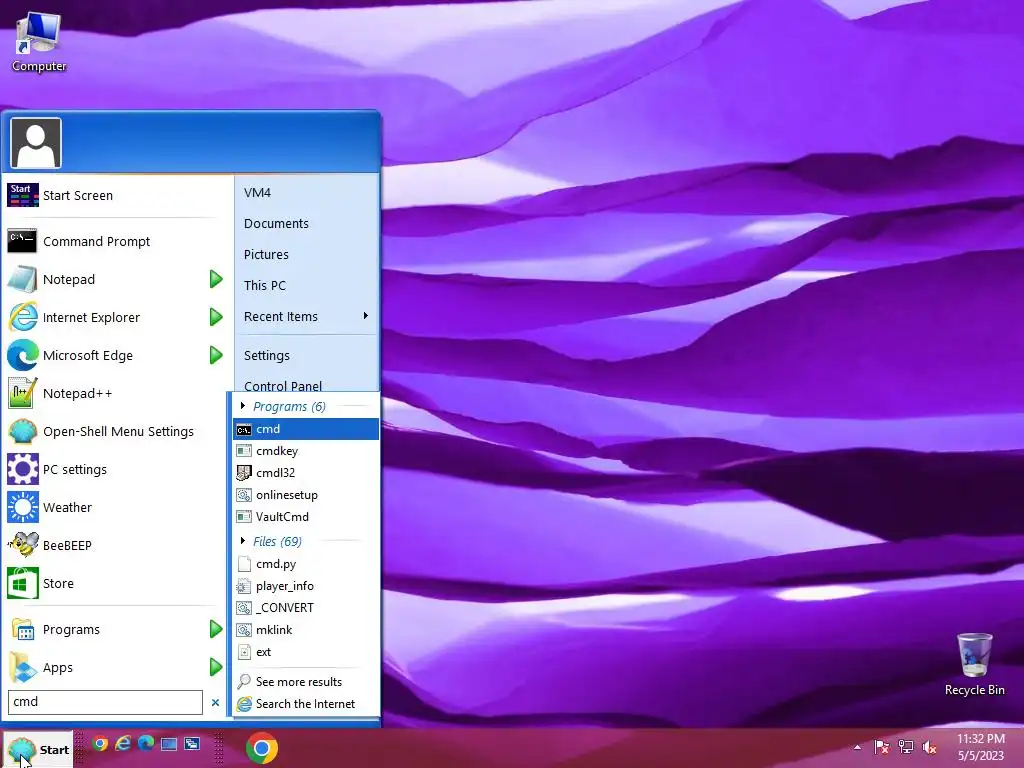Open Microsoft Edge from the start menu
Viewport: 1024px width, 768px height.
(x=104, y=355)
